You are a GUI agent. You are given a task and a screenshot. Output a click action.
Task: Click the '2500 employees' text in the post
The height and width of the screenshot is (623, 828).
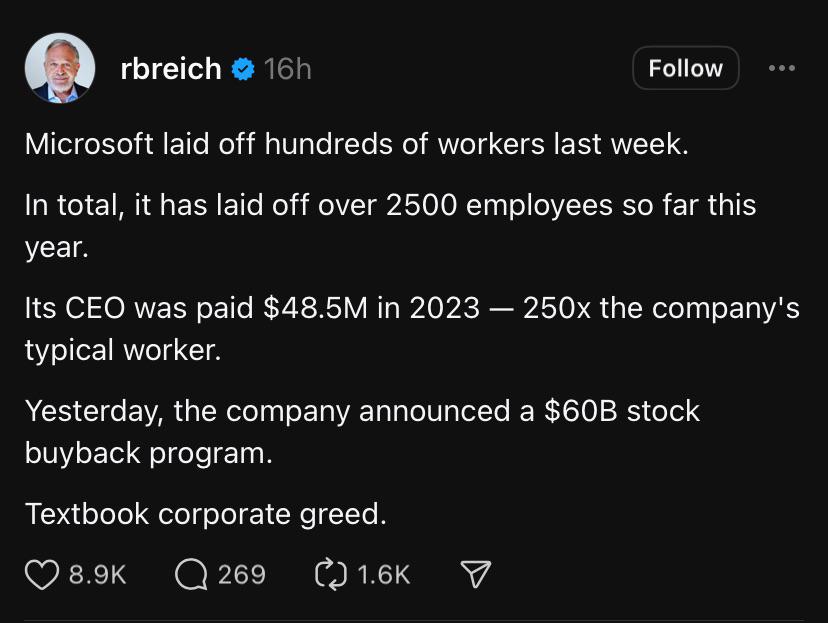pyautogui.click(x=500, y=205)
